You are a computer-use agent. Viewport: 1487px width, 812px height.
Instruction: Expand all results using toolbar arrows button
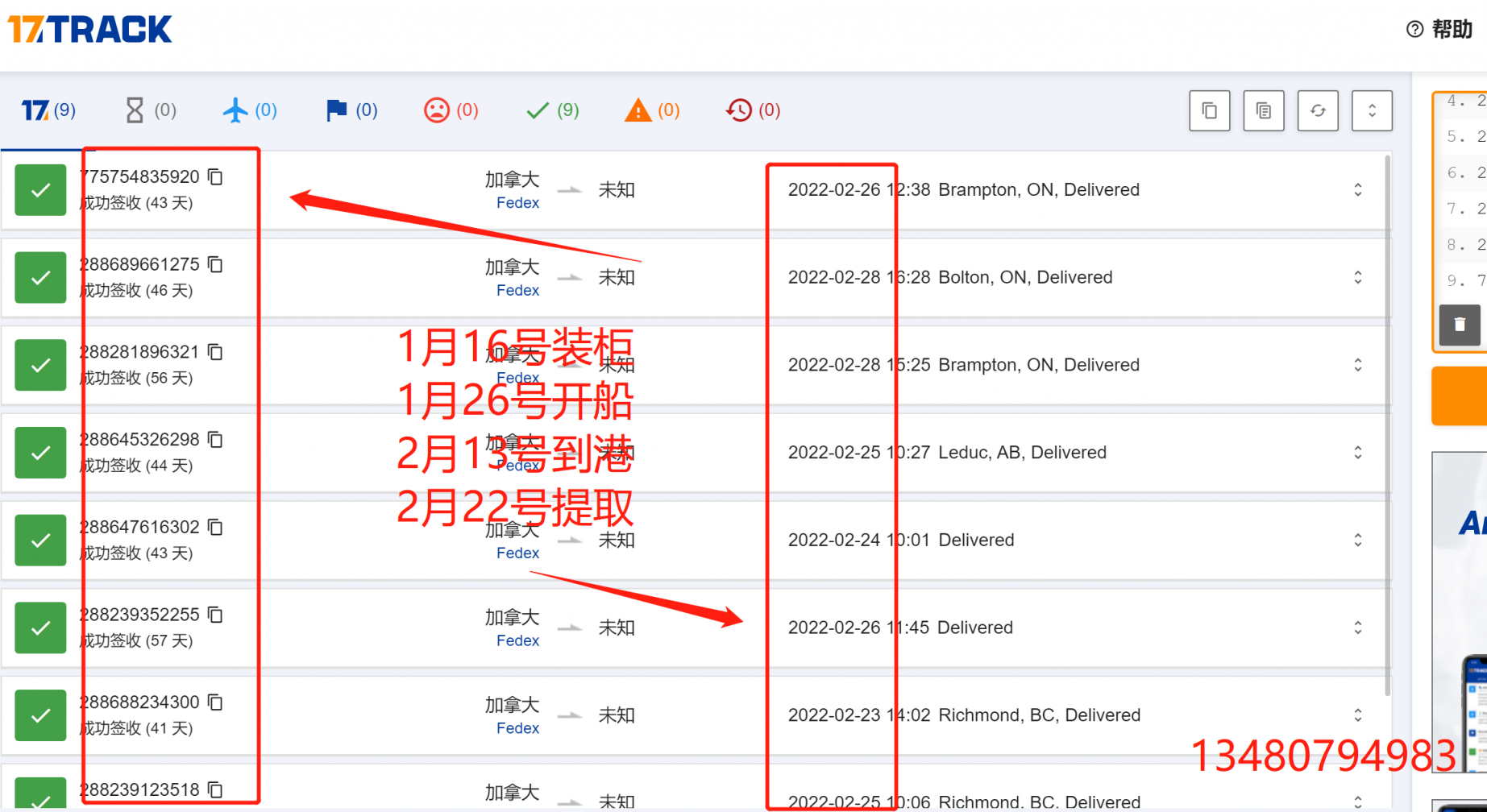[x=1372, y=110]
